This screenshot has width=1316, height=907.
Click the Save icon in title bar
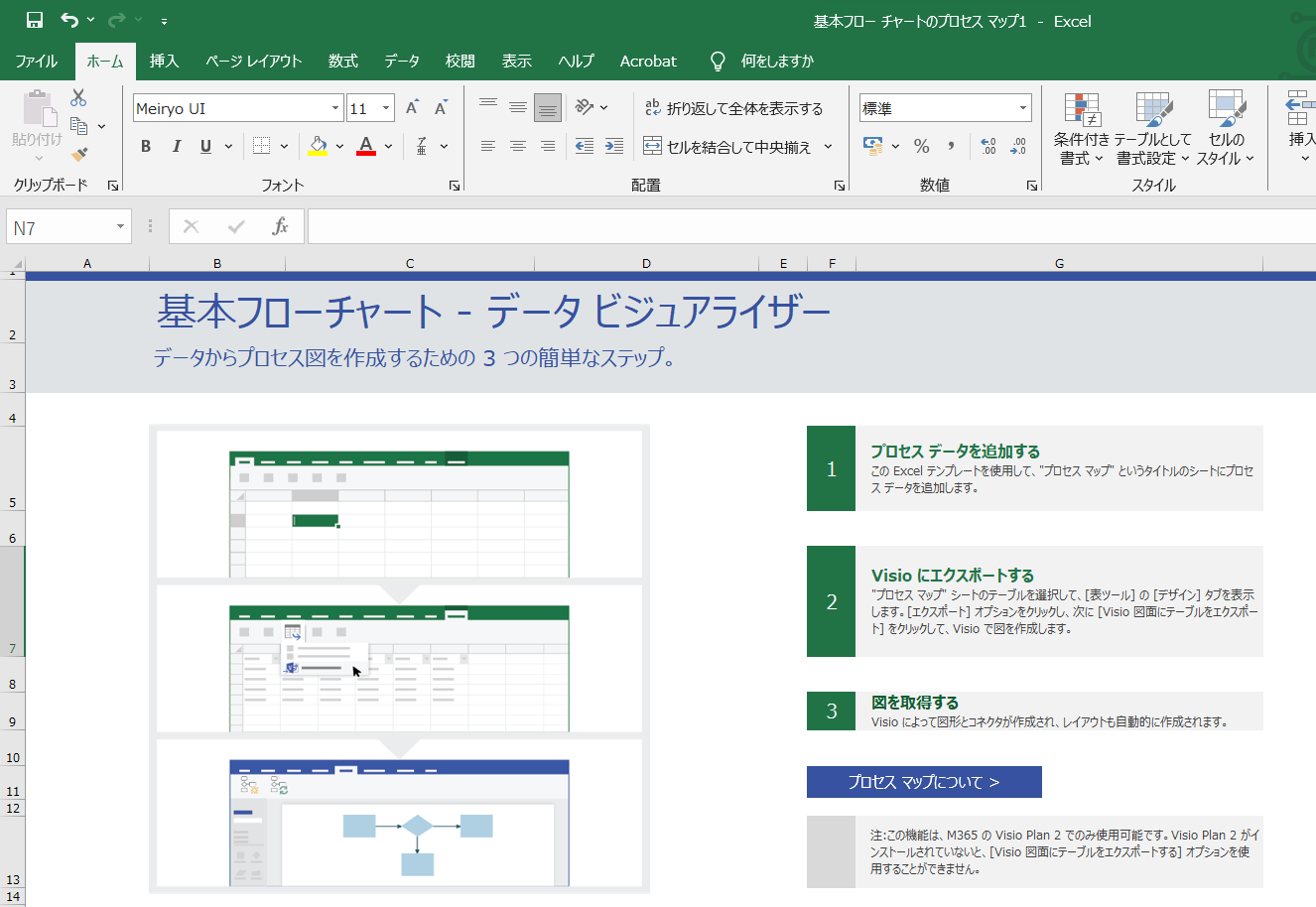pos(35,20)
